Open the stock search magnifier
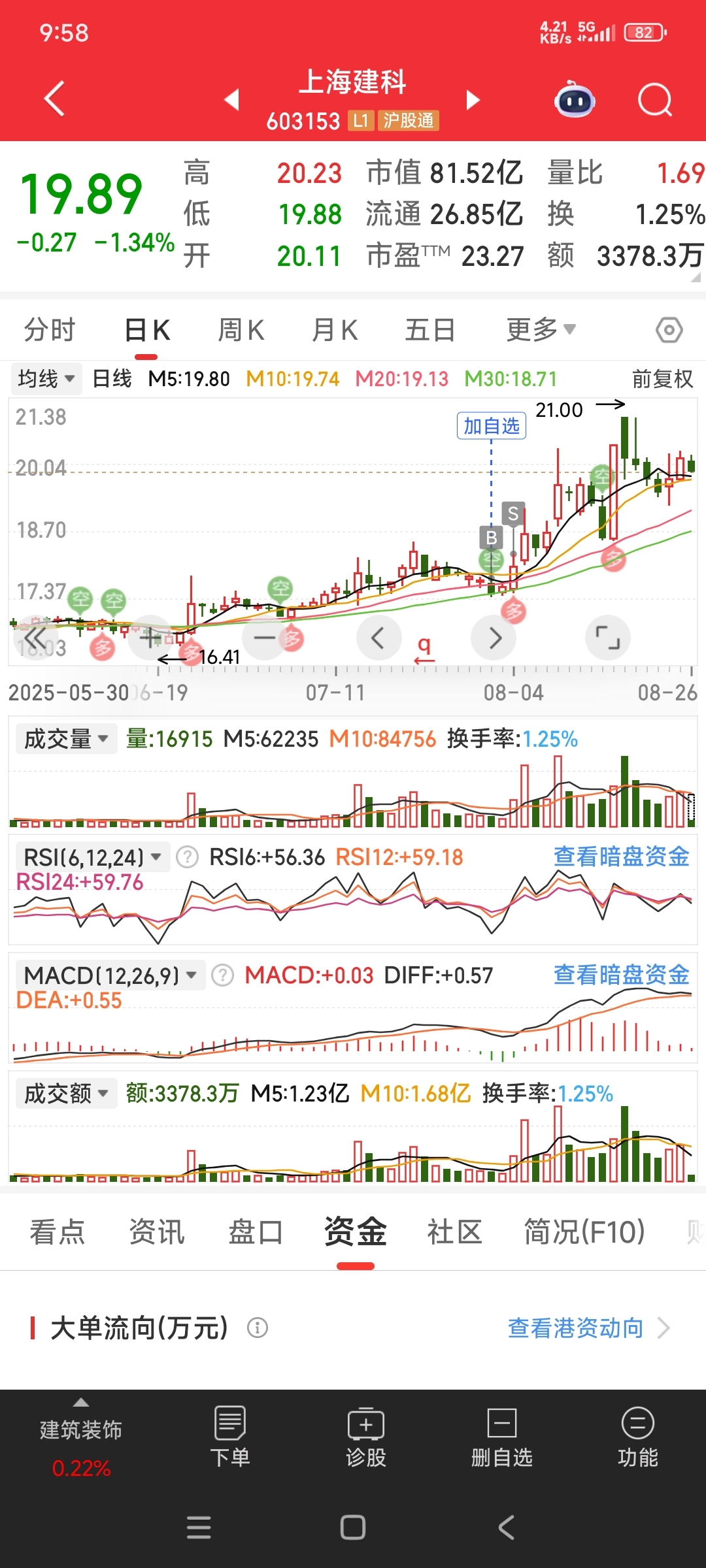The image size is (706, 1568). (655, 99)
